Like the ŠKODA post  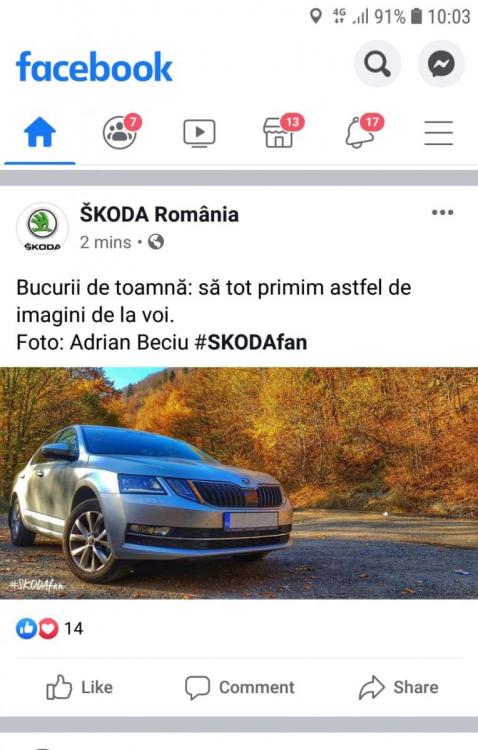pyautogui.click(x=79, y=687)
